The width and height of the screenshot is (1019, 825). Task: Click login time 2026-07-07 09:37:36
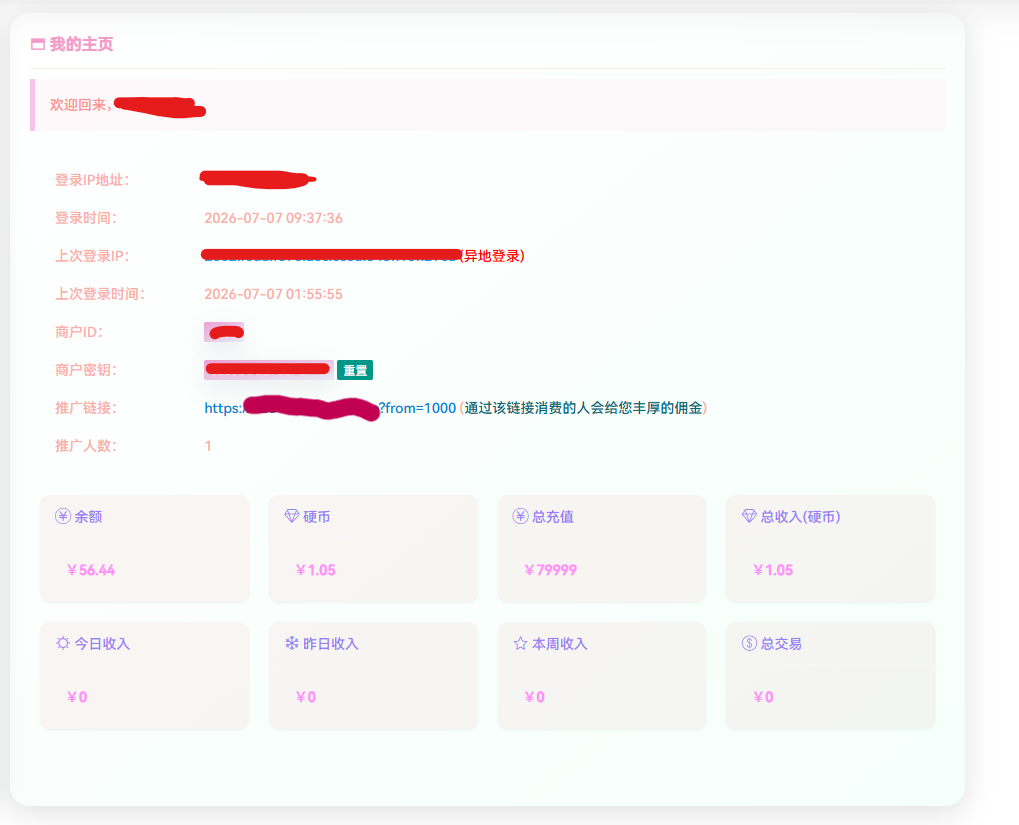[273, 218]
